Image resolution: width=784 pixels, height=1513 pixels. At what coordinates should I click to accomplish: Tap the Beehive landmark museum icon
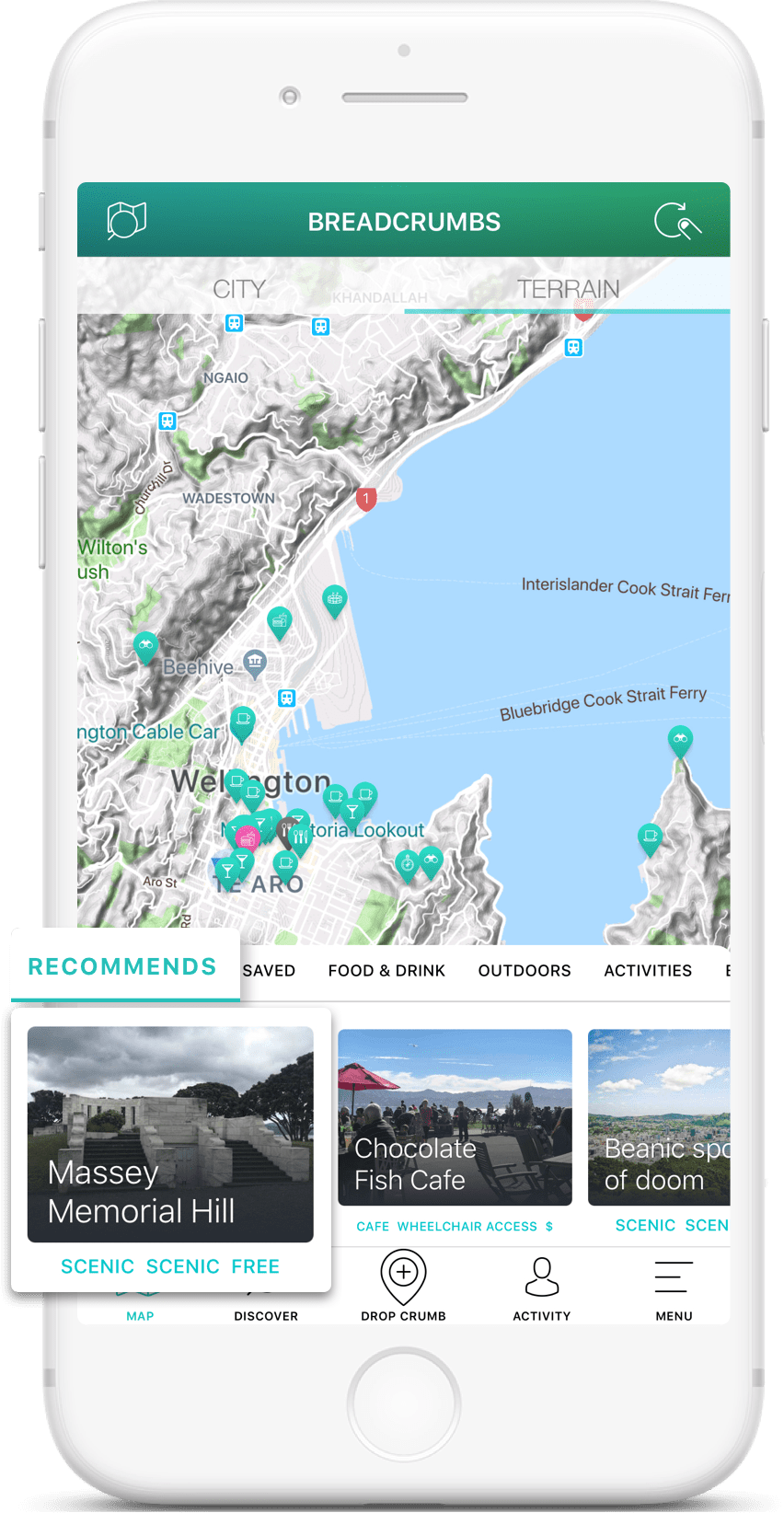(x=255, y=662)
